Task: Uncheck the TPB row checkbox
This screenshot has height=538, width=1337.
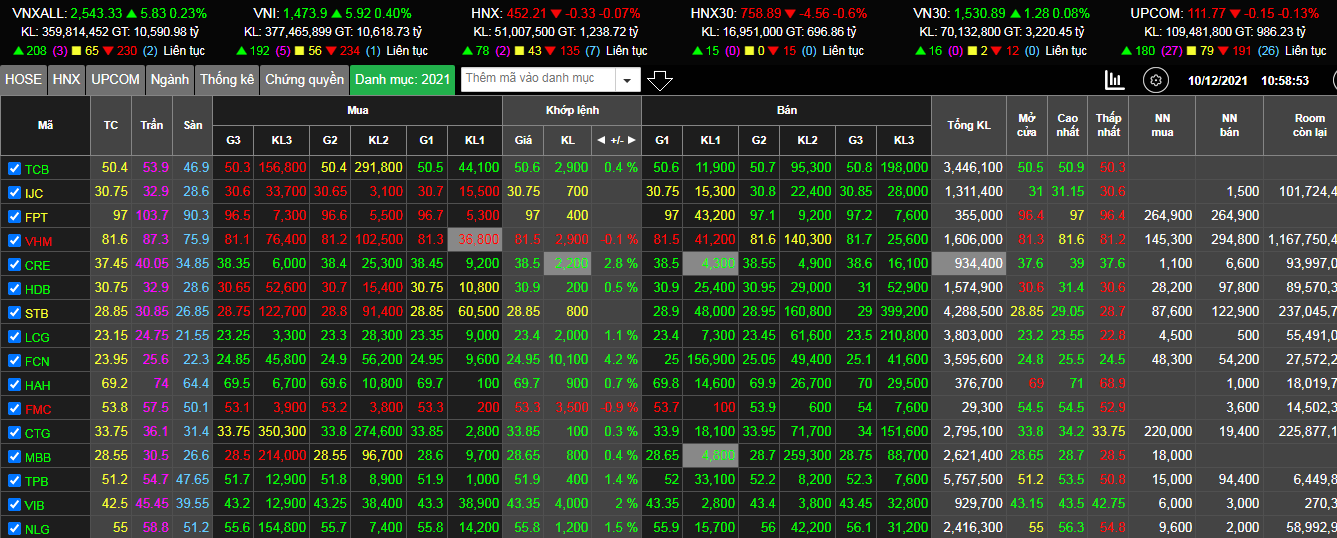Action: point(14,481)
